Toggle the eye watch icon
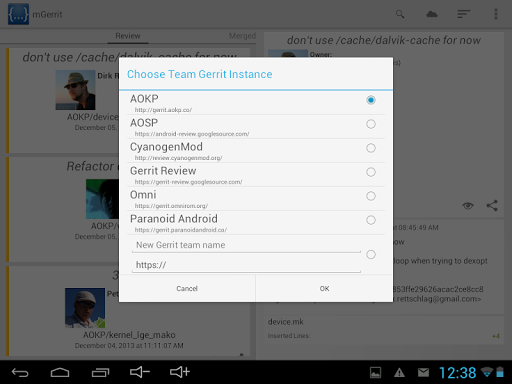 (x=468, y=206)
